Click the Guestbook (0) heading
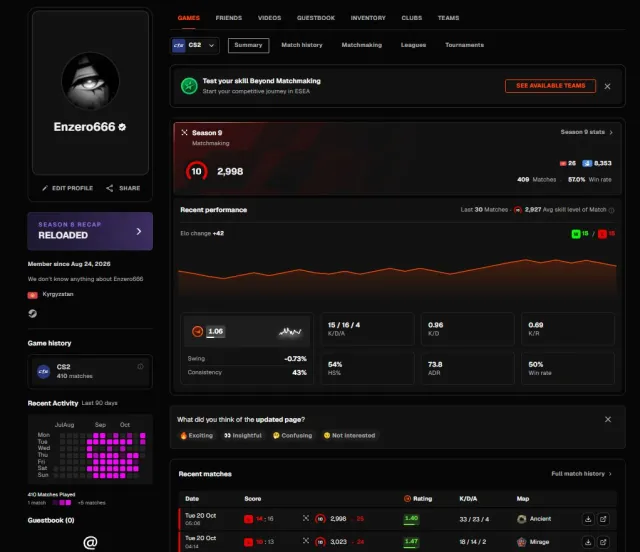 click(51, 520)
